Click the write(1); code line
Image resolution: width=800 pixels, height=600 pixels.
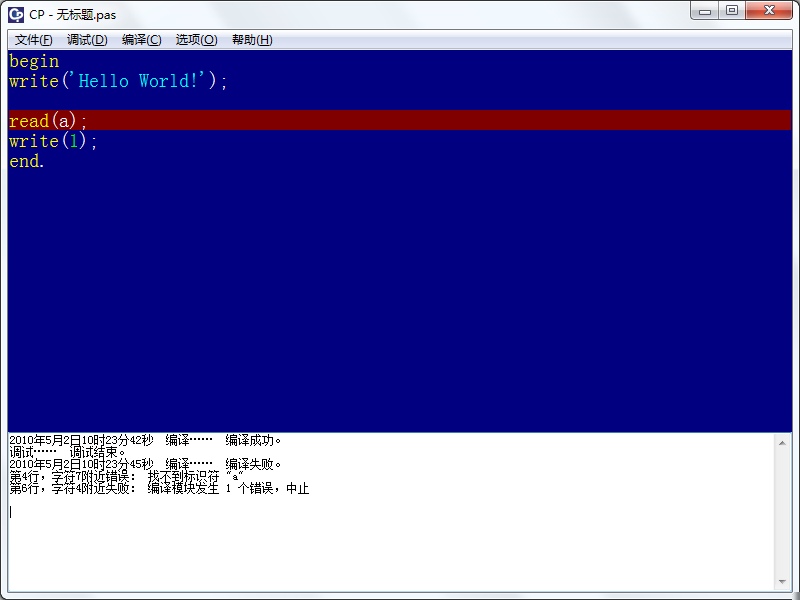pyautogui.click(x=53, y=141)
